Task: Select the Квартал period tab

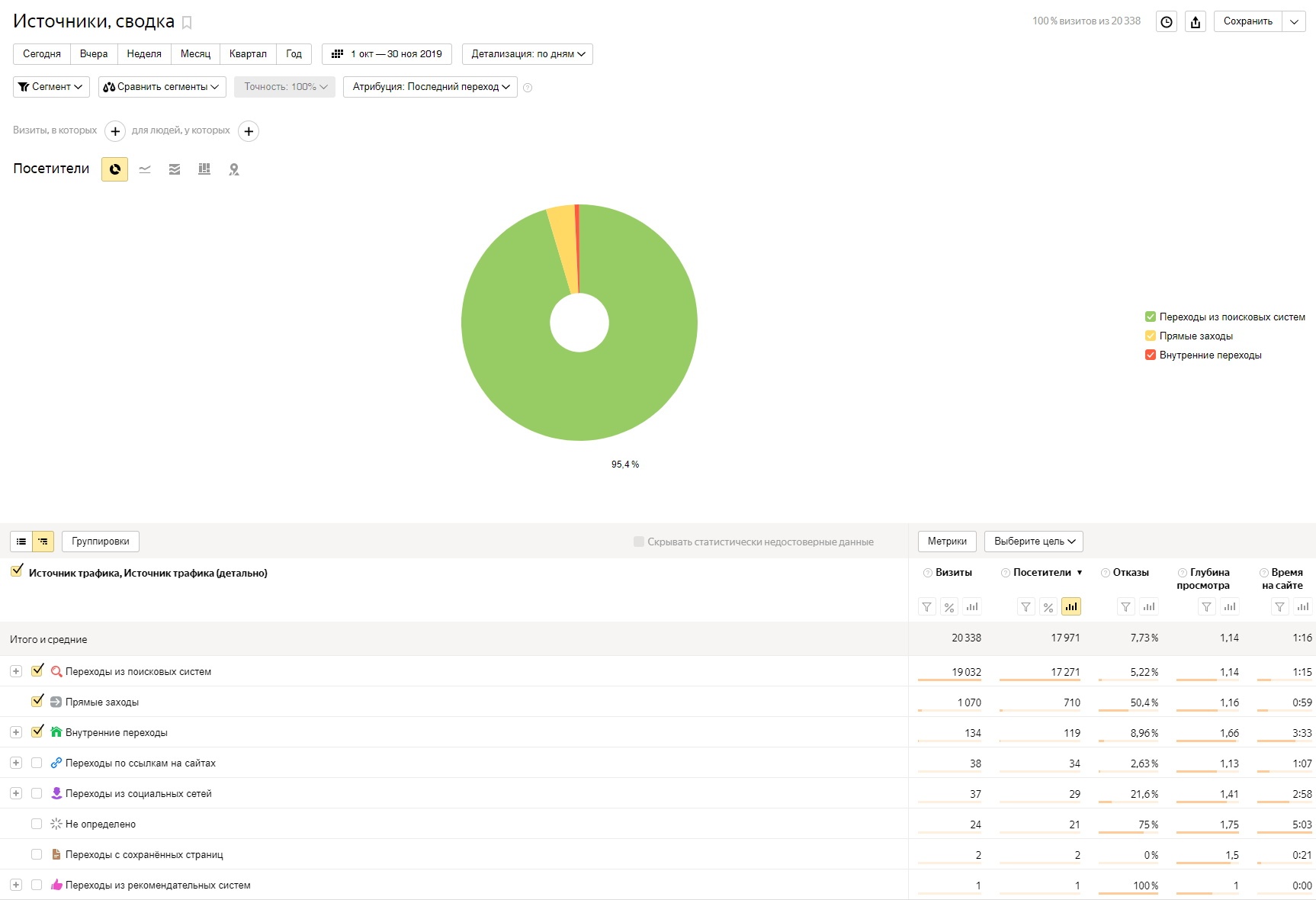Action: point(248,54)
